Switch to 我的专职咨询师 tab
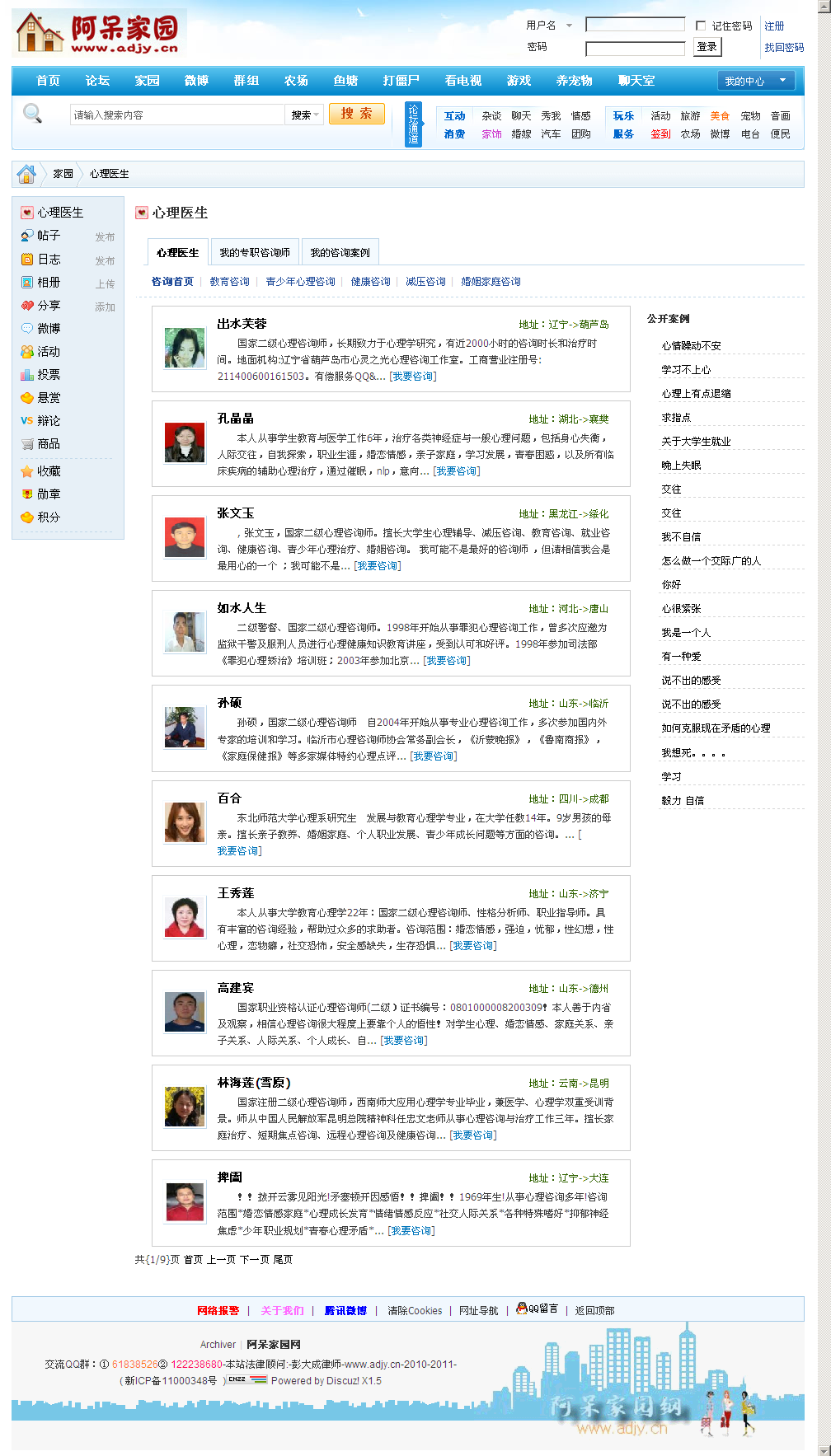The image size is (831, 1456). click(255, 252)
